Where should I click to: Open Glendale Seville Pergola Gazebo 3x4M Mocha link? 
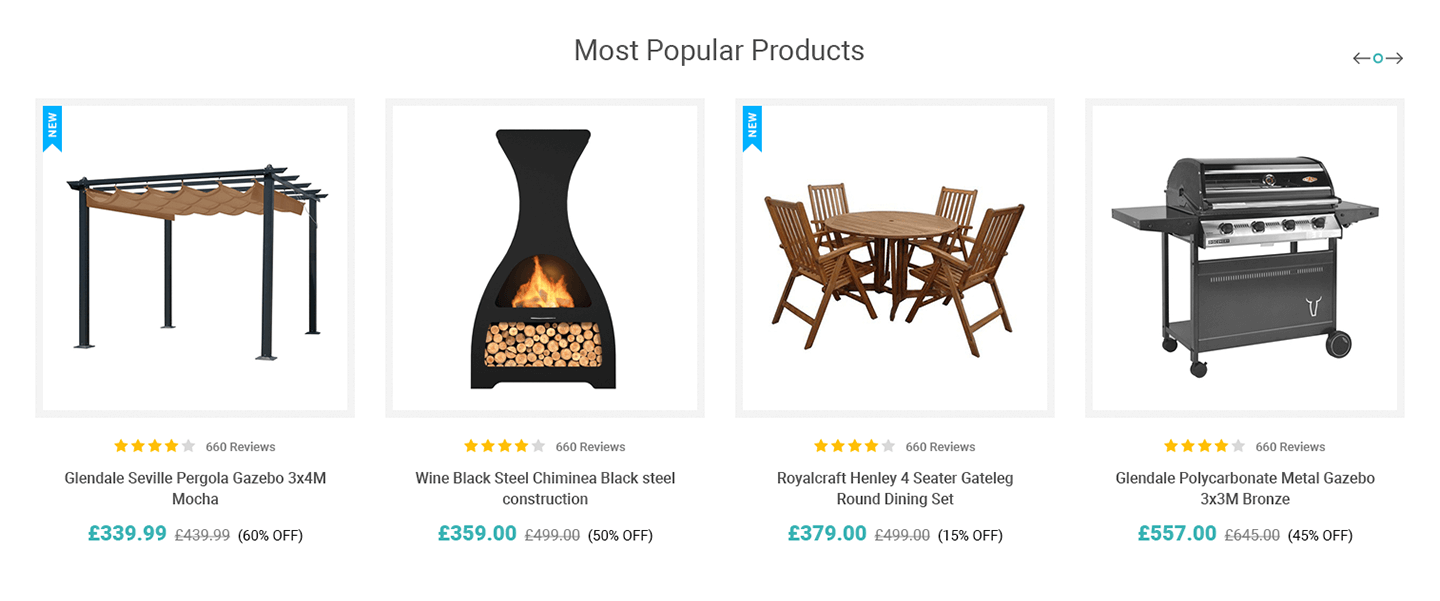[x=195, y=488]
